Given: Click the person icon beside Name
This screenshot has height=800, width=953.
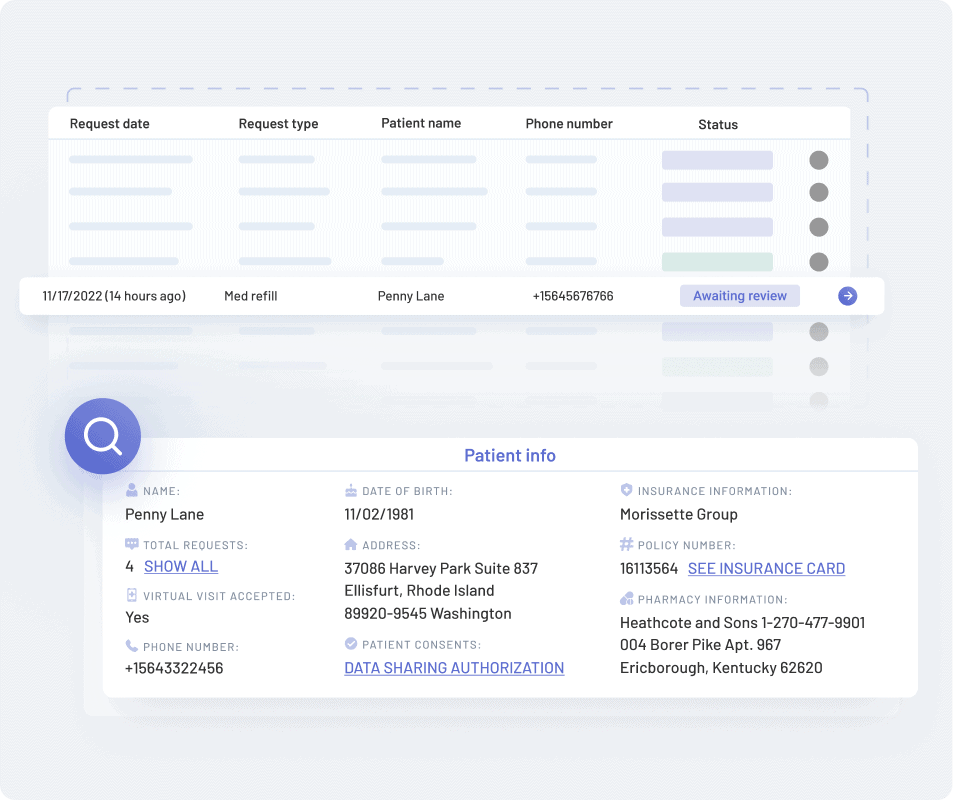Looking at the screenshot, I should [x=132, y=491].
